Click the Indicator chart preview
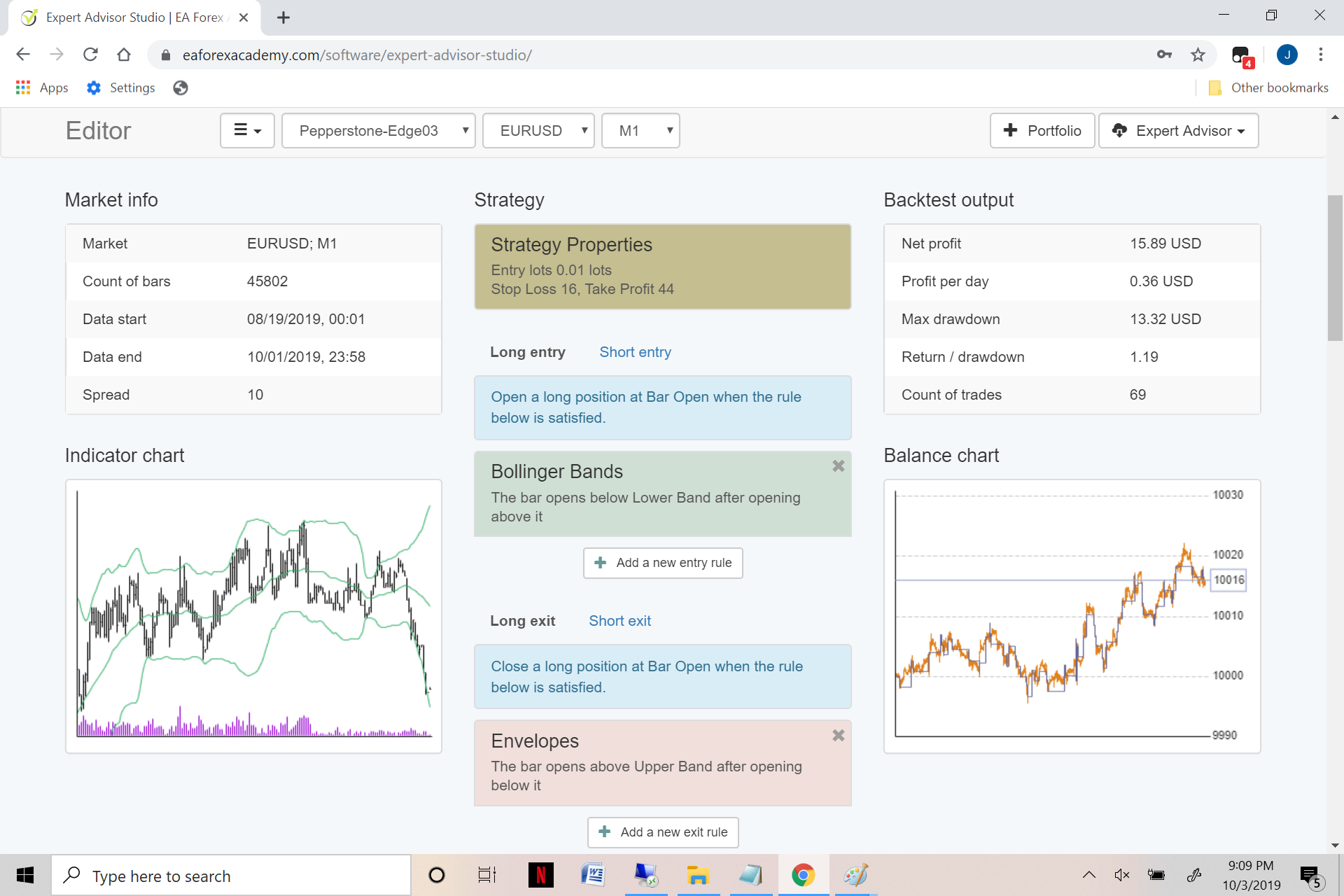The width and height of the screenshot is (1344, 896). [253, 616]
